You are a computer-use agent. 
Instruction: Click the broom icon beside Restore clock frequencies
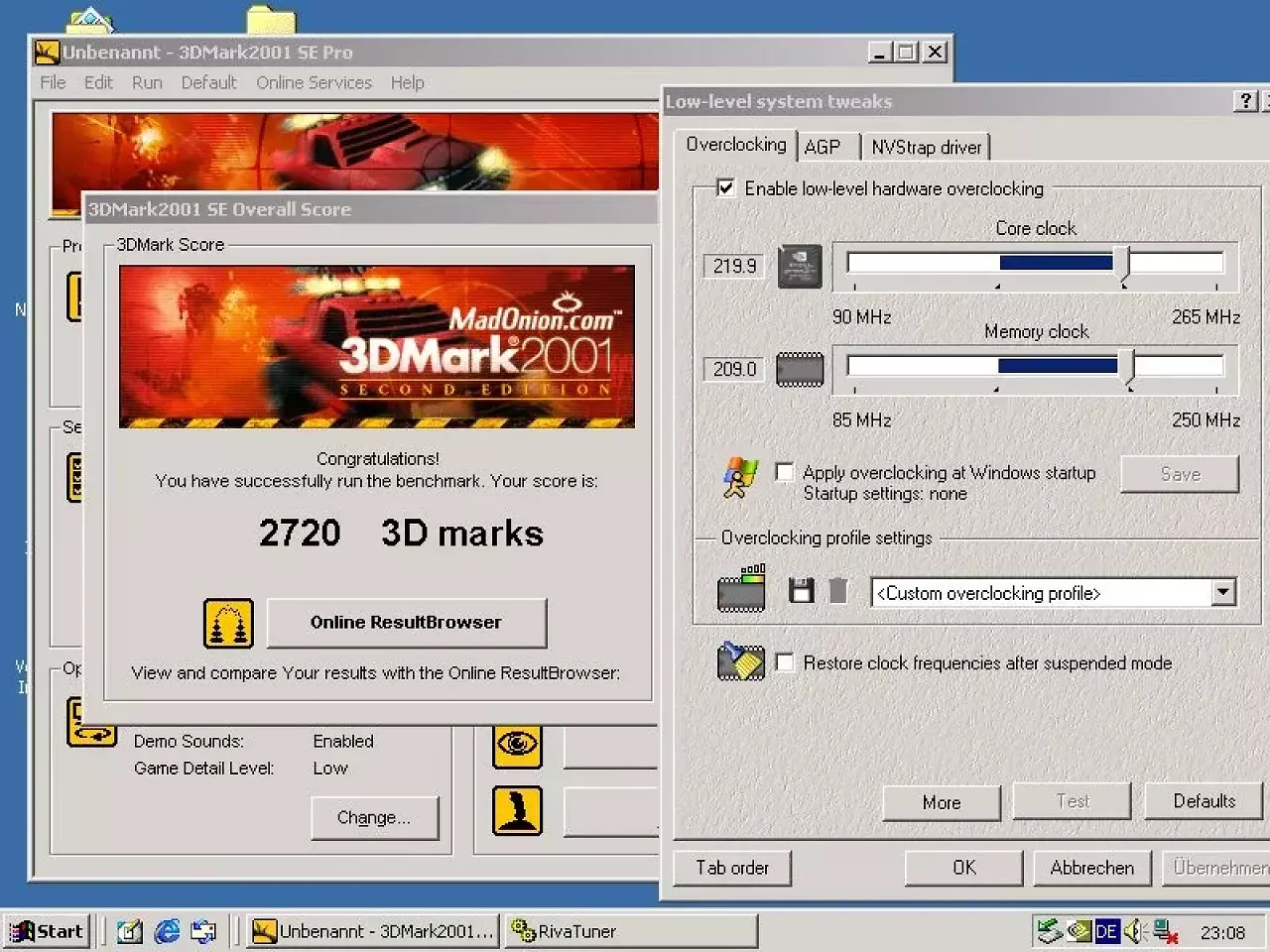[741, 661]
